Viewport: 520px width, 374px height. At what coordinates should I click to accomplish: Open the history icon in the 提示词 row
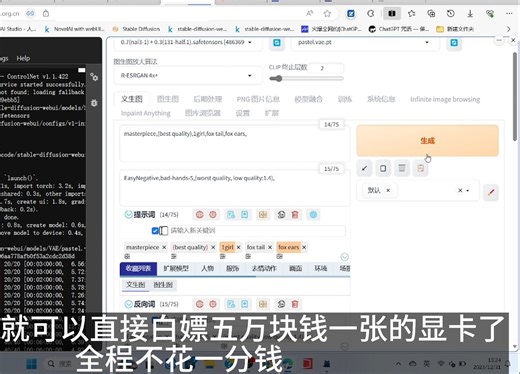coord(281,215)
